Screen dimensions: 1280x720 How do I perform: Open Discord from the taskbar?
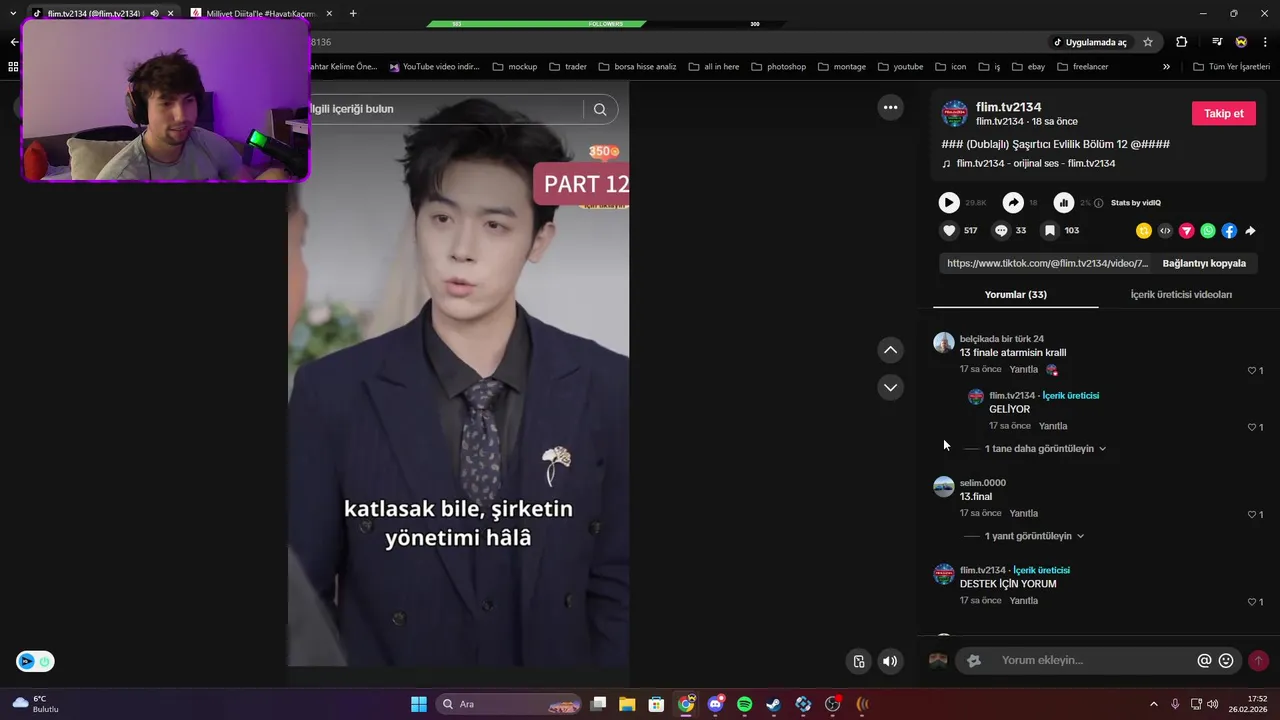(715, 704)
